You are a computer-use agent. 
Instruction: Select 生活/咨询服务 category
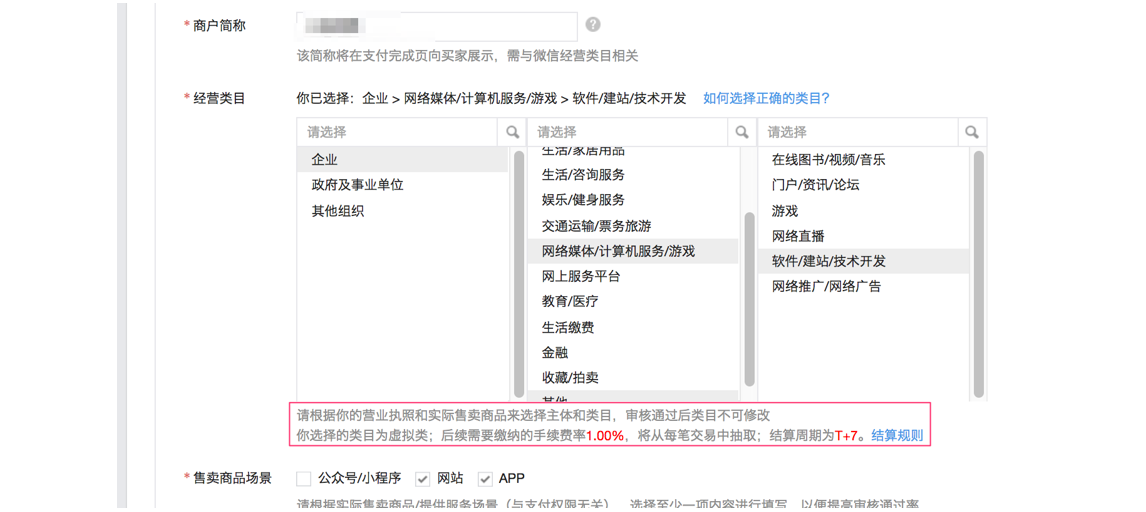633,175
